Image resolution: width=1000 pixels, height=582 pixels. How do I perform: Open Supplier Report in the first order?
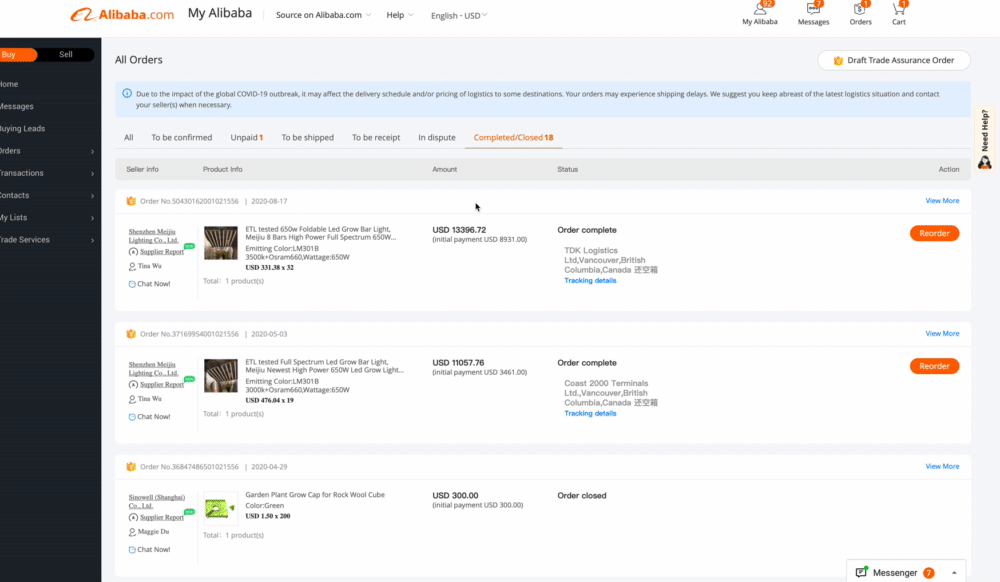tap(161, 252)
